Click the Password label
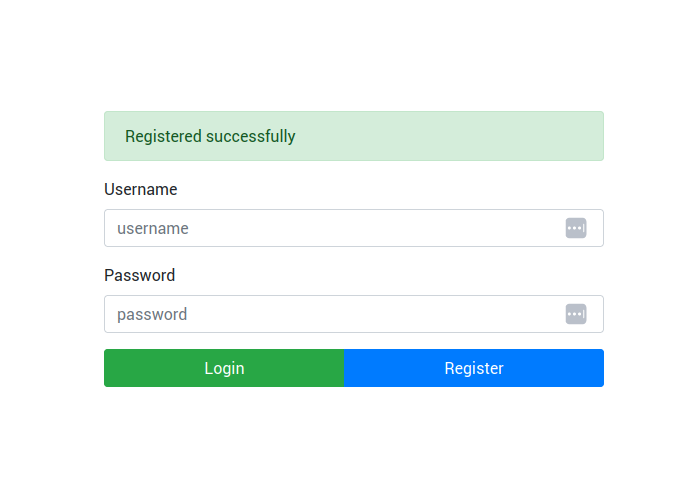Screen dimensions: 677x483 click(140, 275)
